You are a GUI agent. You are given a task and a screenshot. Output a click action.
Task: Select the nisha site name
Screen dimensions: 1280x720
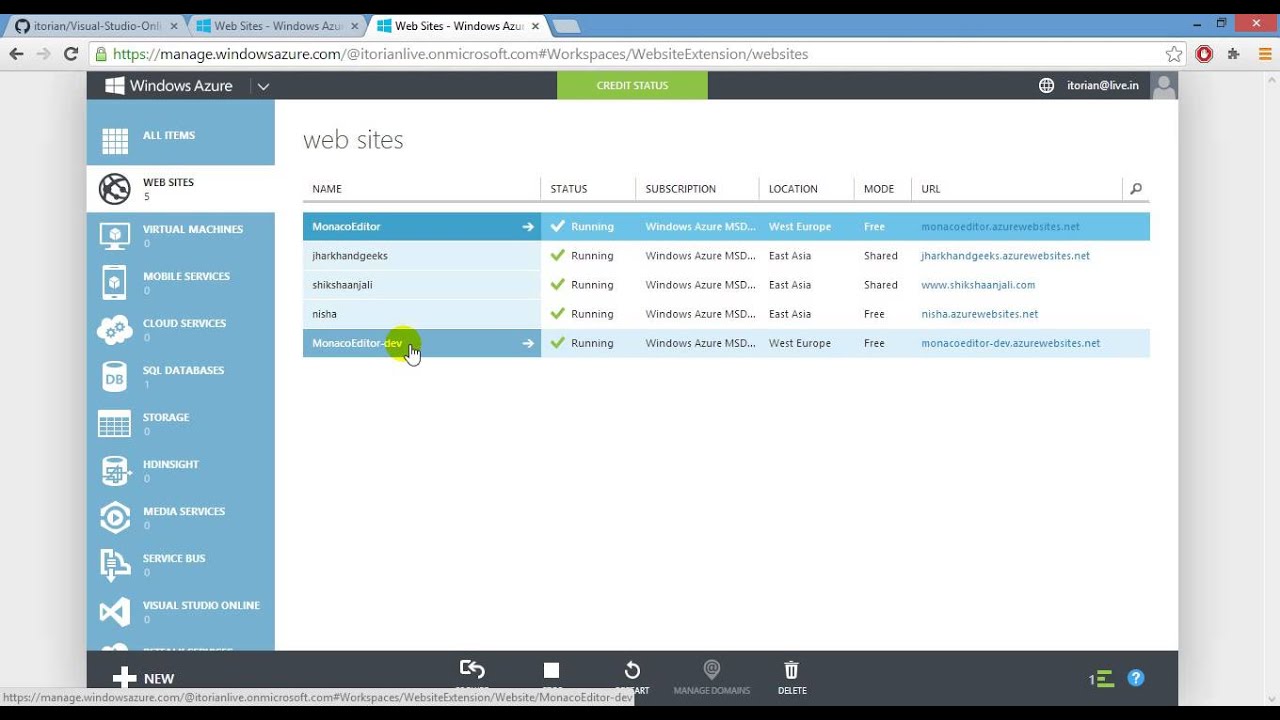324,314
